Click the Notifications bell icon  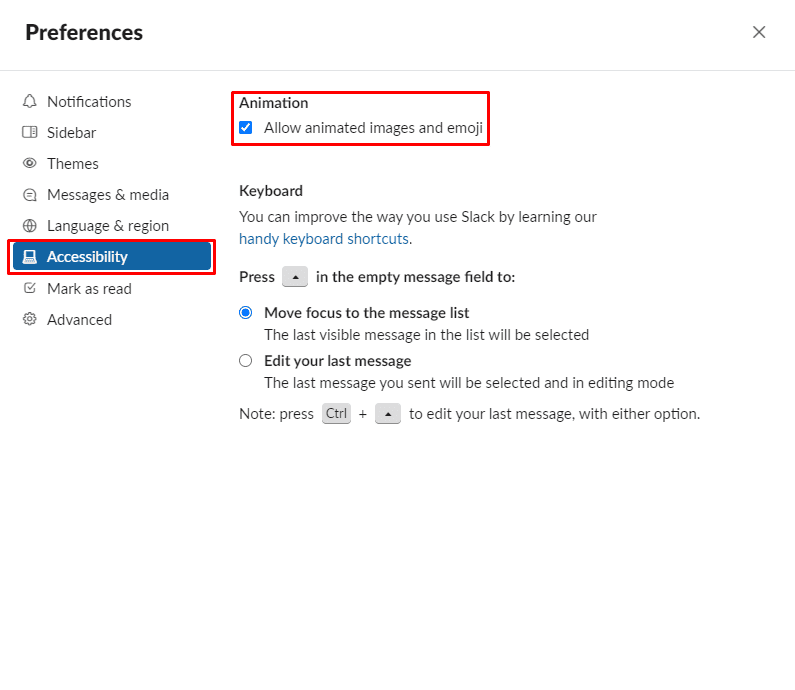pos(30,101)
